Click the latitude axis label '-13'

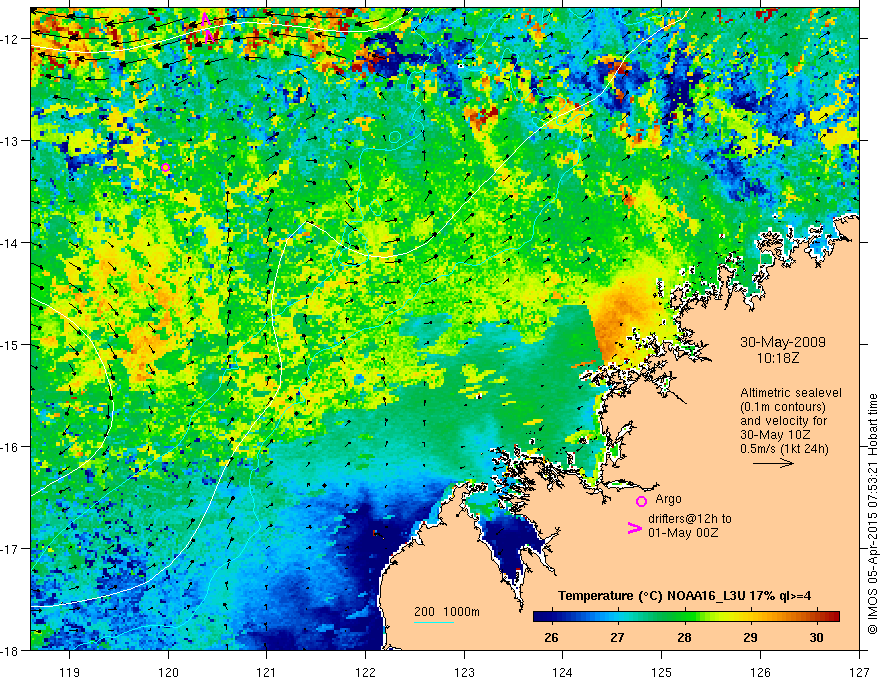click(10, 141)
